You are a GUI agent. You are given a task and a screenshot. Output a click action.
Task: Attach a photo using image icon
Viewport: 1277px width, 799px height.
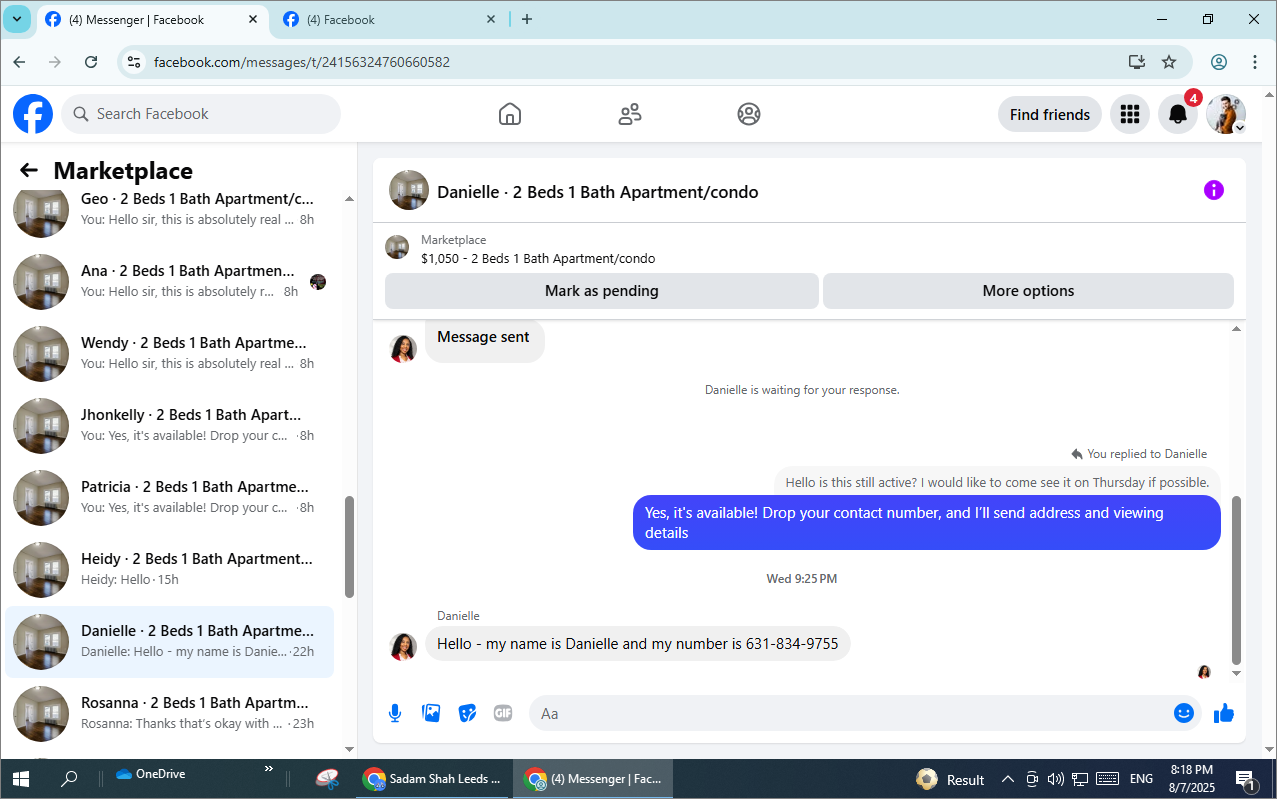431,713
